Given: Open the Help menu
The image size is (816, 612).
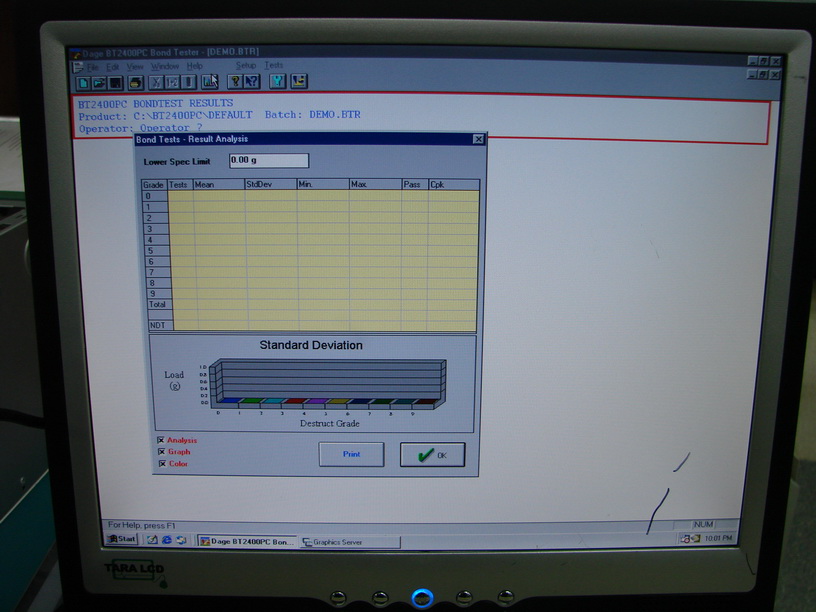Looking at the screenshot, I should [x=195, y=66].
